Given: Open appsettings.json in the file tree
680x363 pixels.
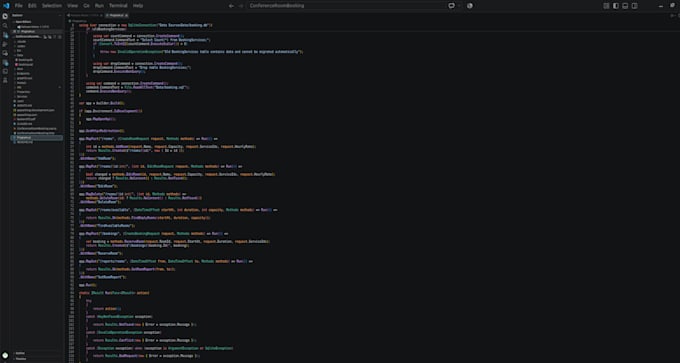Looking at the screenshot, I should (x=27, y=114).
